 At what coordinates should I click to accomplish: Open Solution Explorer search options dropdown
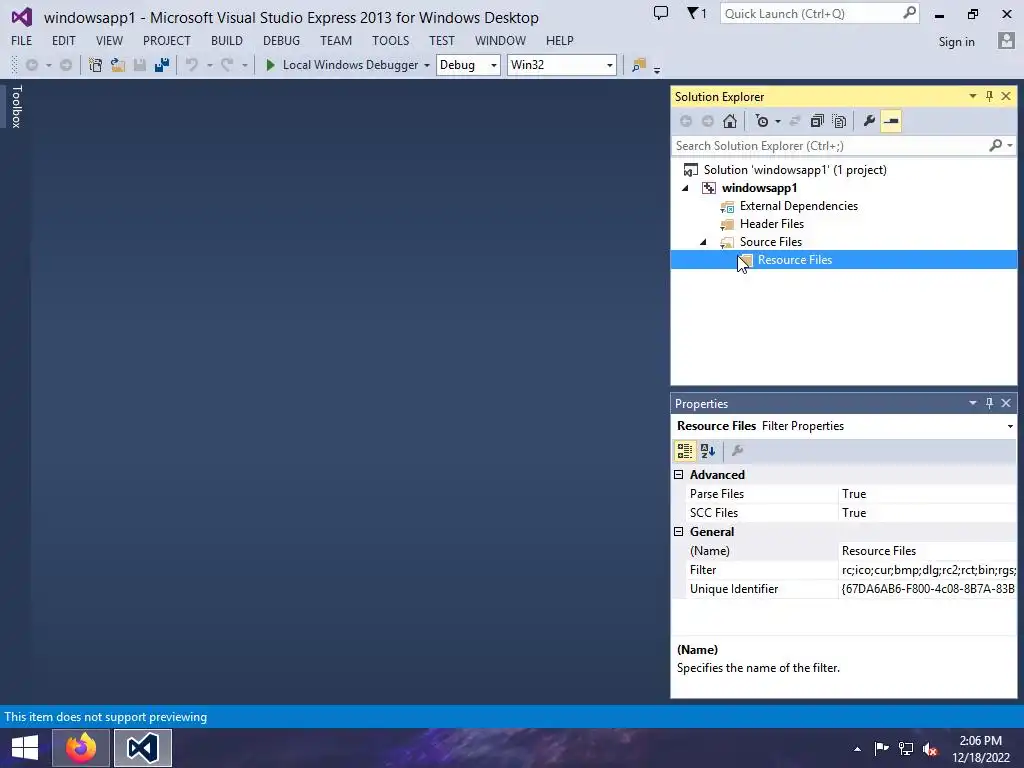coord(1010,146)
